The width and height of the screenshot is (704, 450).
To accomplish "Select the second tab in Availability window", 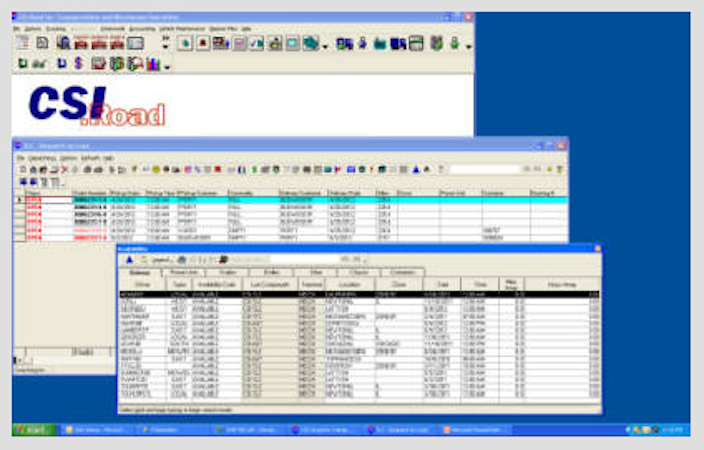I will click(x=184, y=273).
